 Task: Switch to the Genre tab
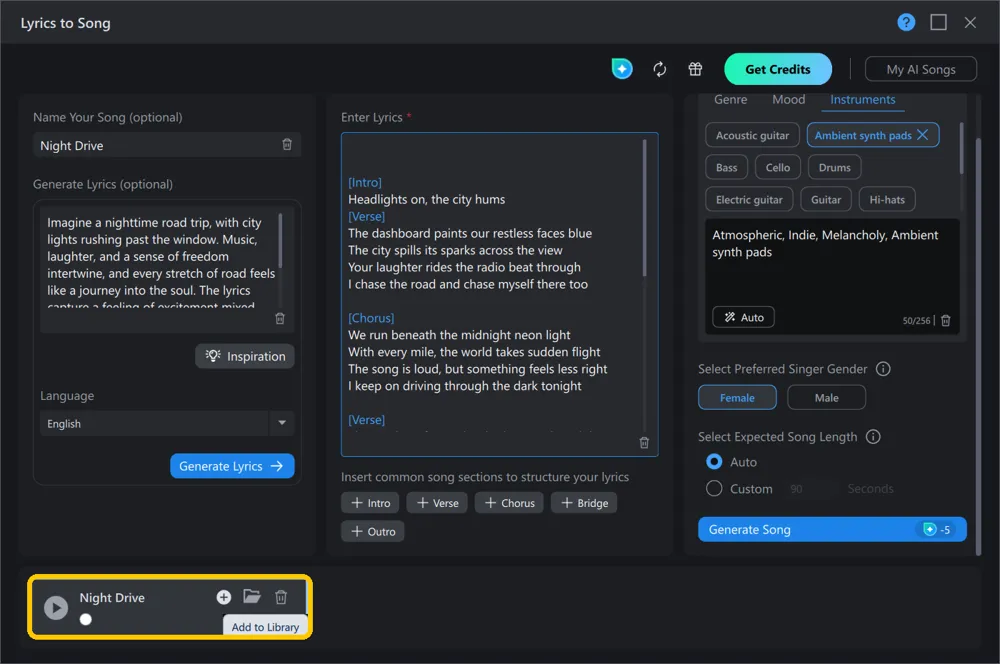tap(730, 100)
